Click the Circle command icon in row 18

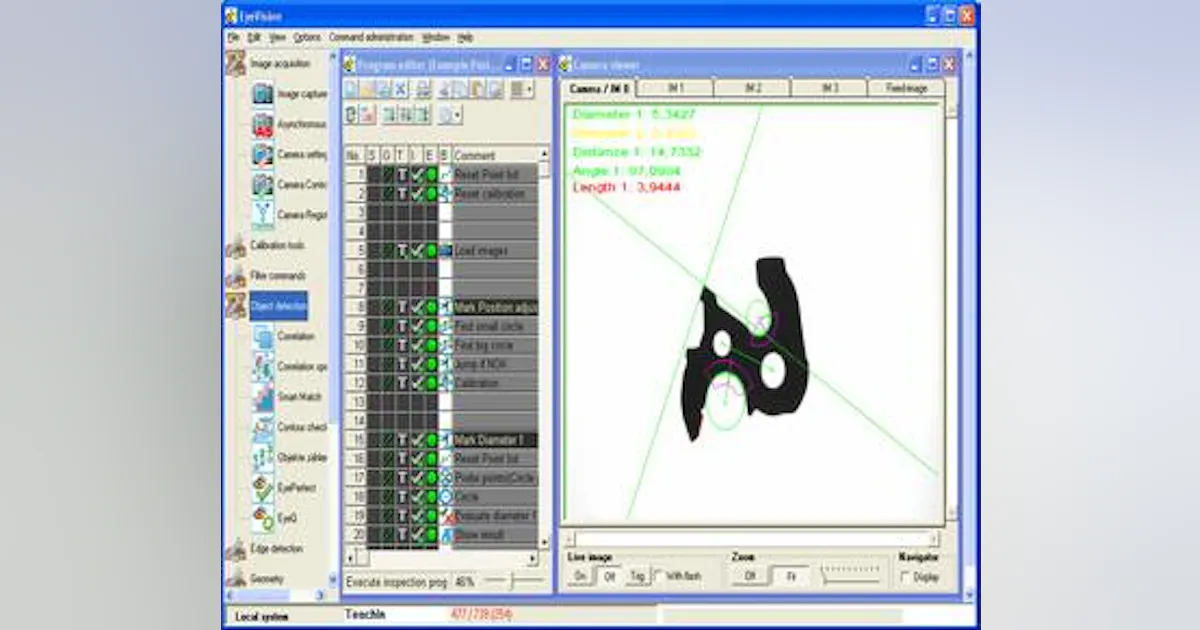(445, 497)
